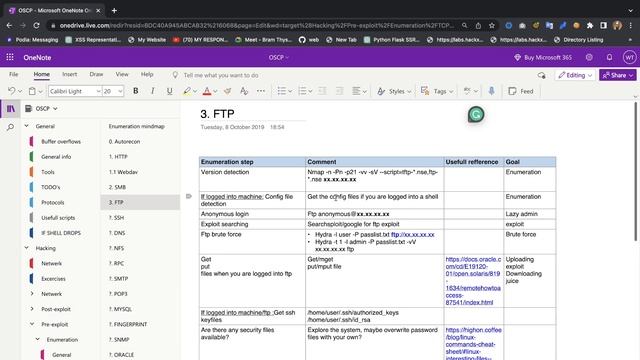Open the highon.coffee linux commands link
The height and width of the screenshot is (360, 640).
pyautogui.click(x=473, y=344)
